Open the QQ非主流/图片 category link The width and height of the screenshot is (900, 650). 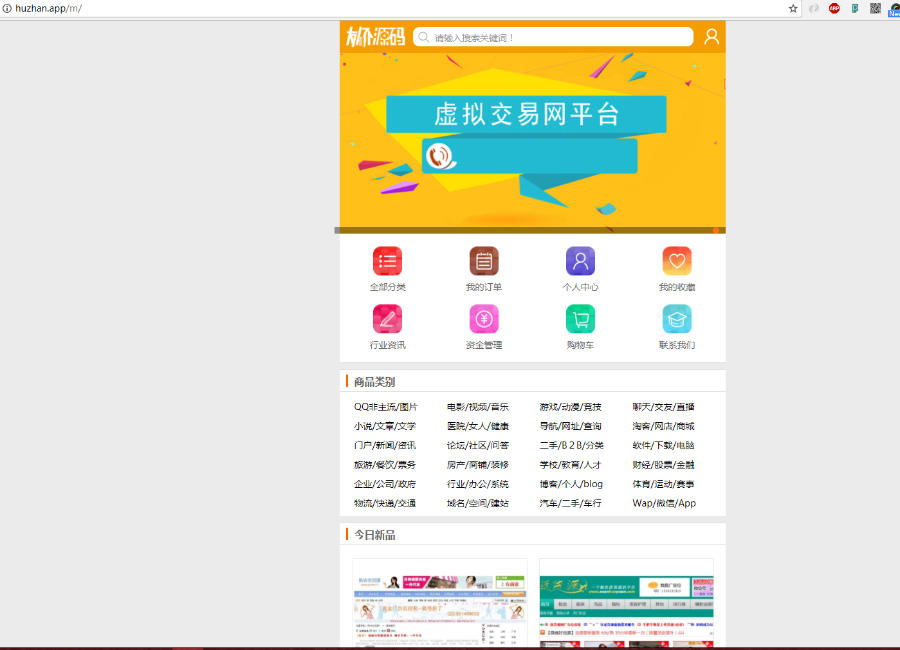[x=388, y=406]
